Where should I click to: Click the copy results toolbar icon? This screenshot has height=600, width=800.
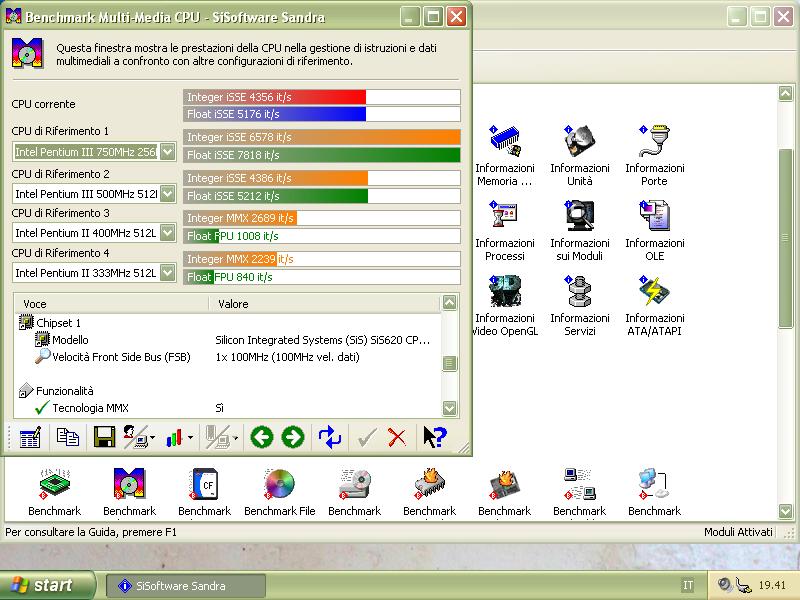pos(67,437)
